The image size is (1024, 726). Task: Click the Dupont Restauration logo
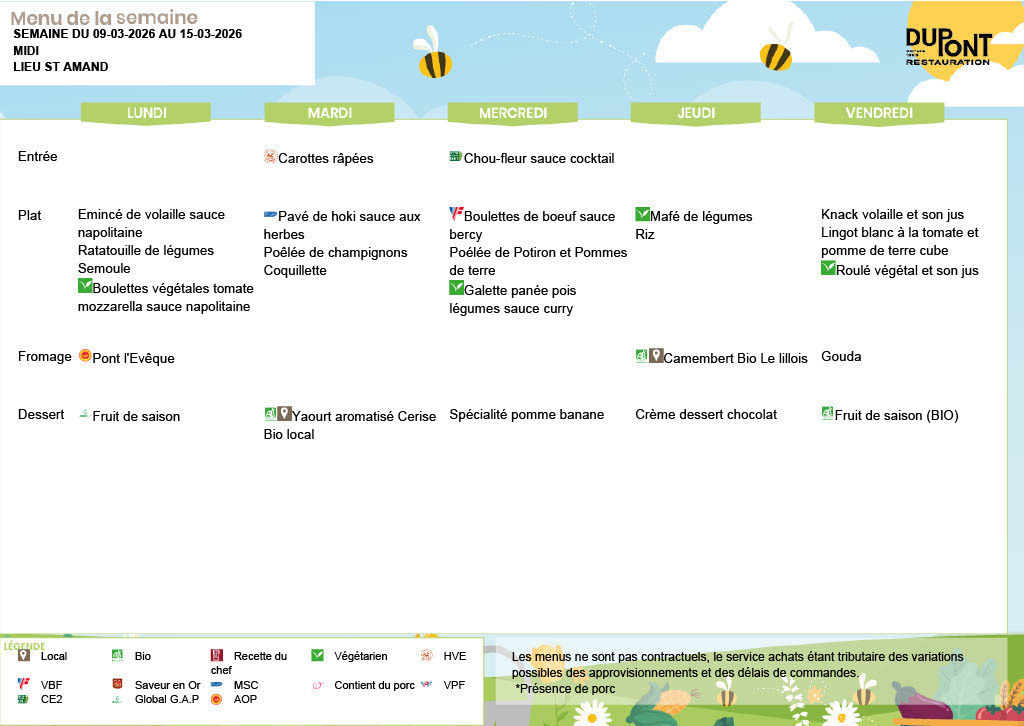tap(947, 46)
